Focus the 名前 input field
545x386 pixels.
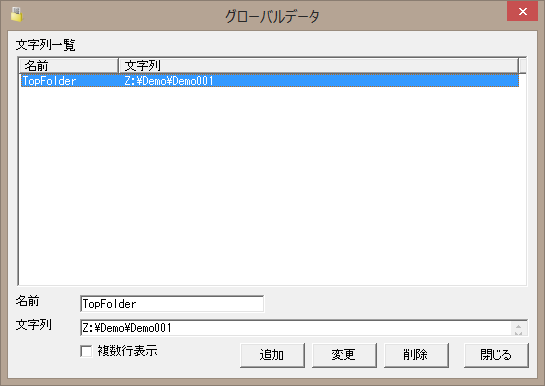point(172,304)
